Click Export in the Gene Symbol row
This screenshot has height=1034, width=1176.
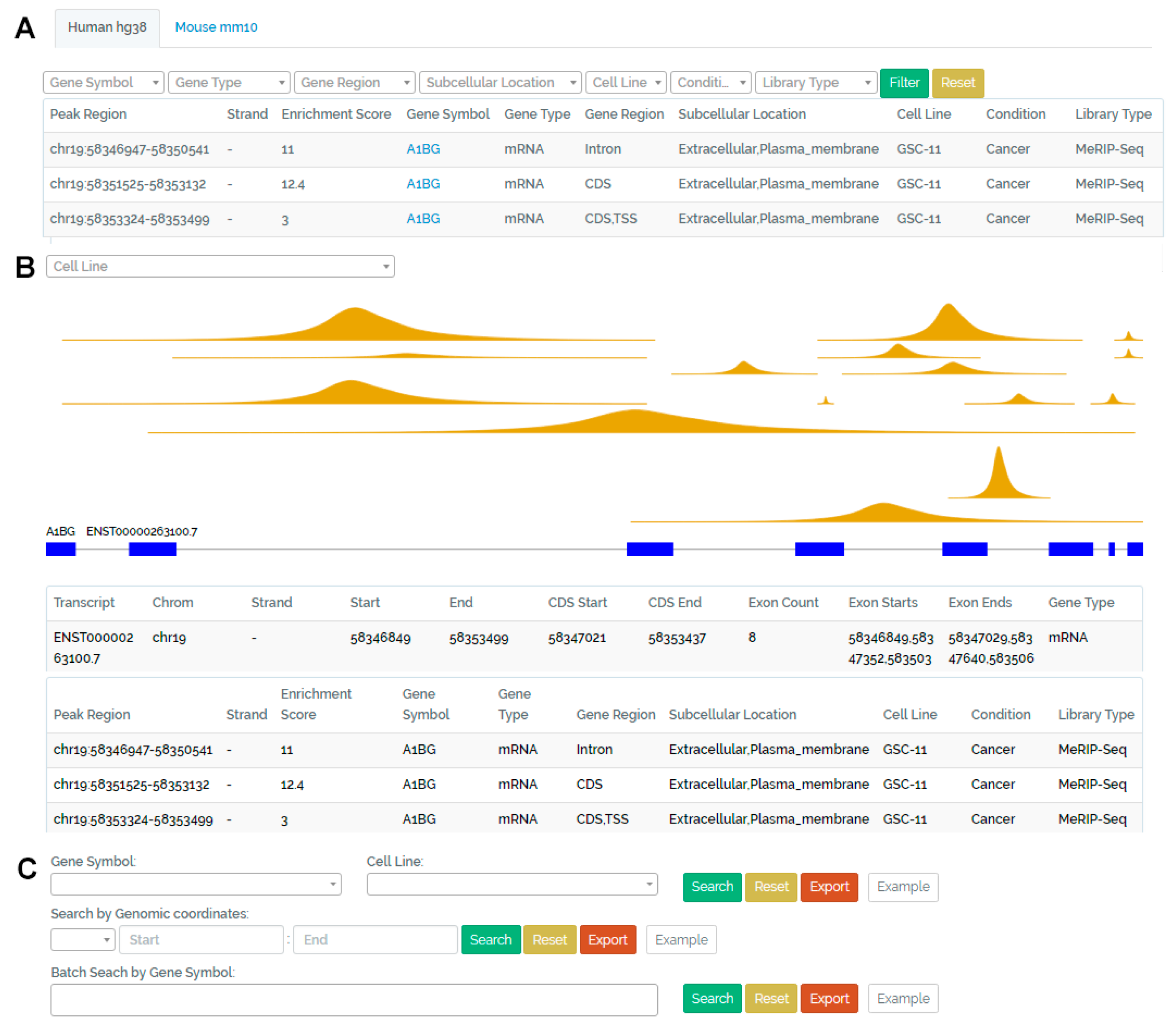(x=829, y=887)
